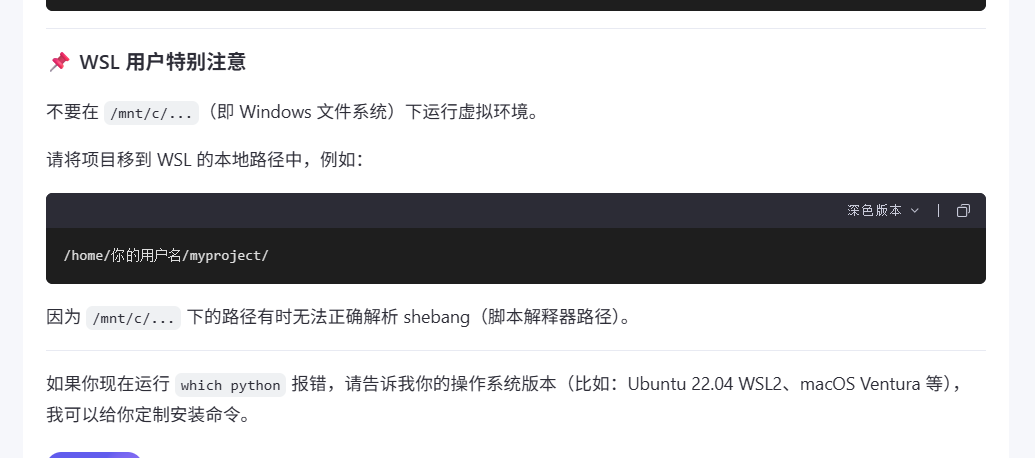Select the WSL 用户特别注意 heading
Screen dimensions: 1035x458
[162, 62]
